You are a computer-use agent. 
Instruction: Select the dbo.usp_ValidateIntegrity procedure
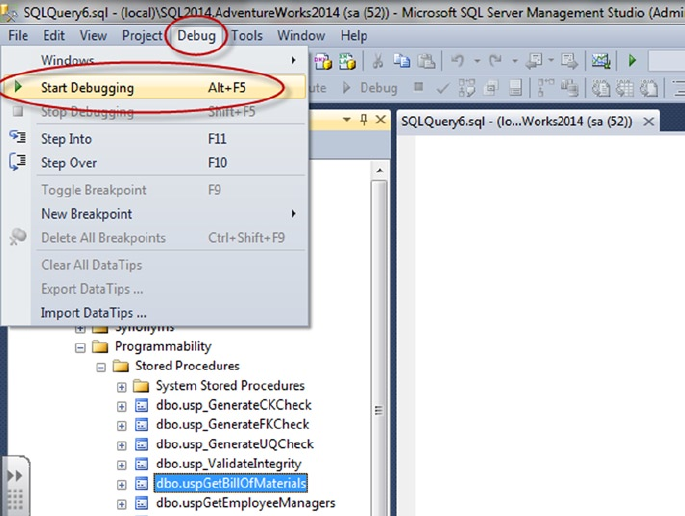click(229, 464)
